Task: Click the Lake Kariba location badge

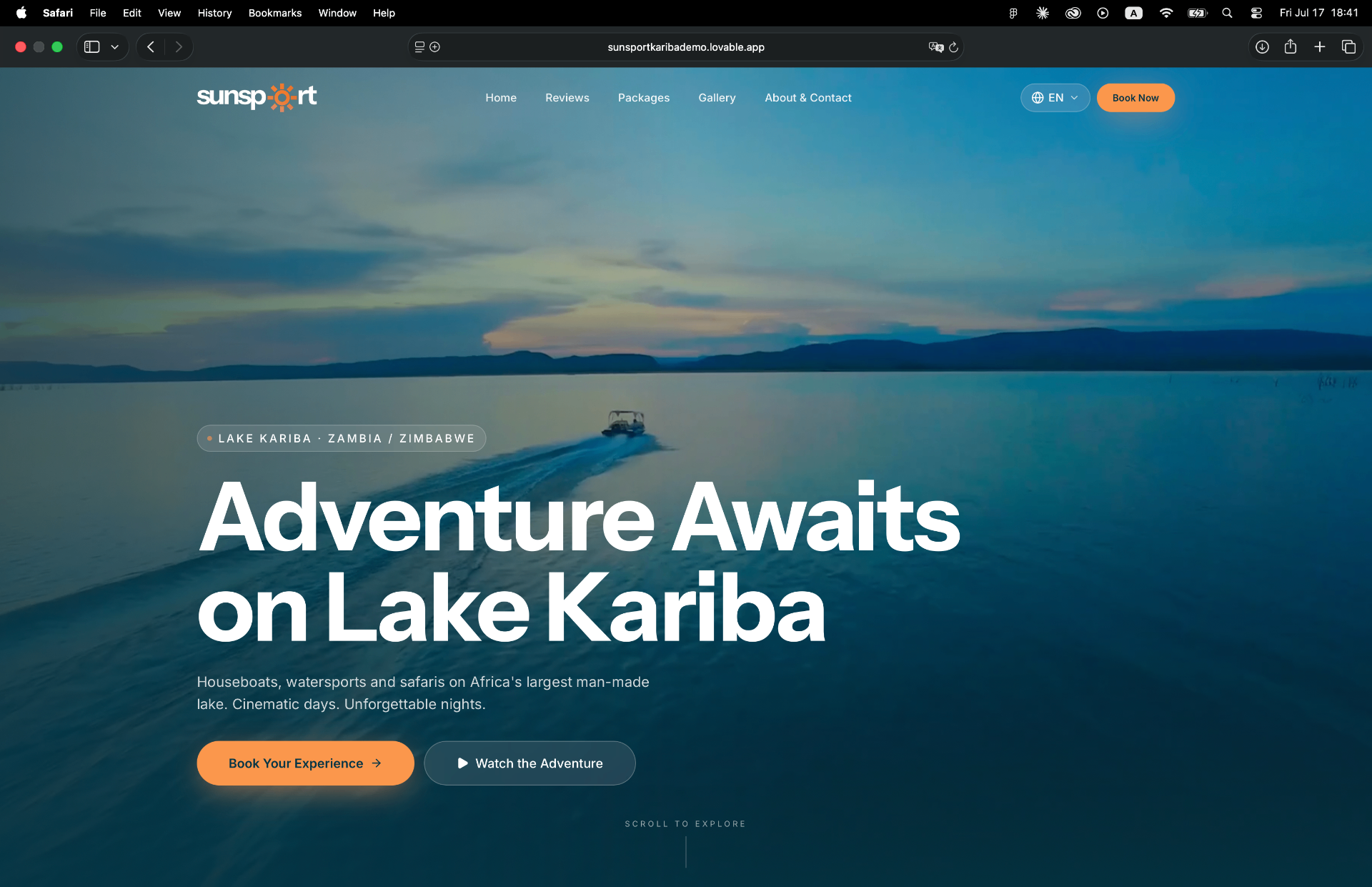Action: (342, 438)
